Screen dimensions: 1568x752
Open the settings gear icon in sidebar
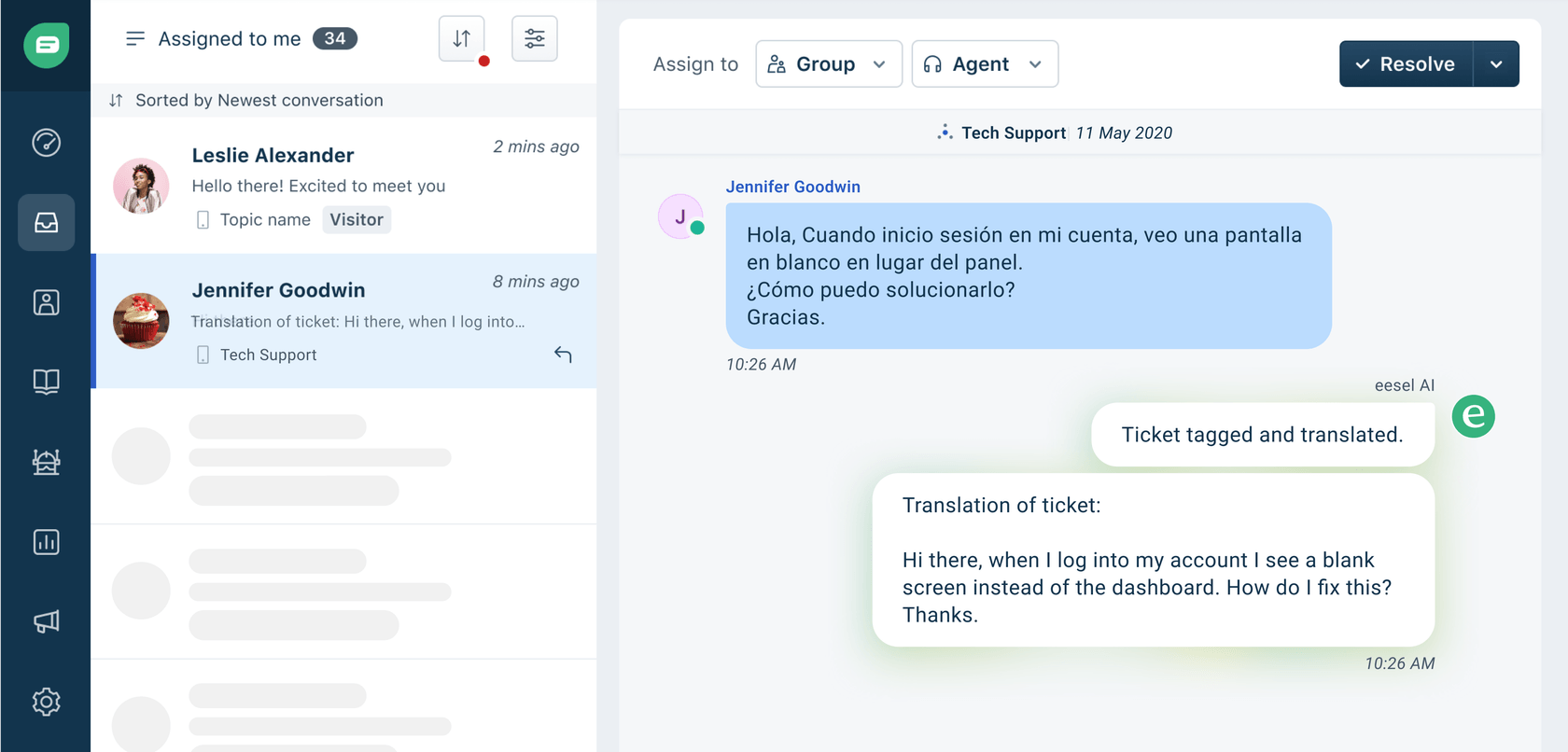coord(46,702)
